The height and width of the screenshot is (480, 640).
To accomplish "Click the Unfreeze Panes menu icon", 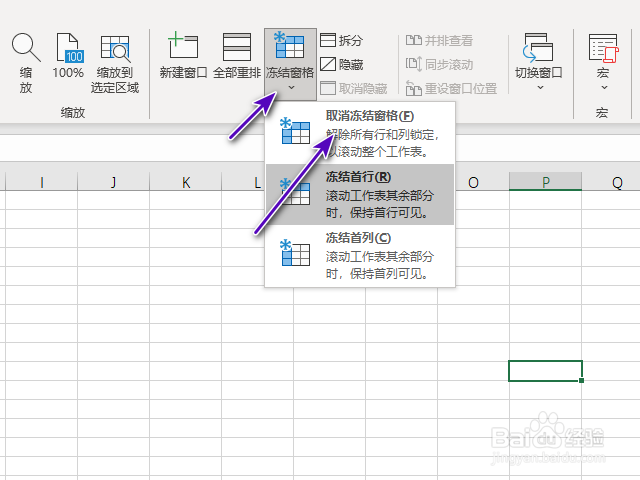I will [x=295, y=131].
